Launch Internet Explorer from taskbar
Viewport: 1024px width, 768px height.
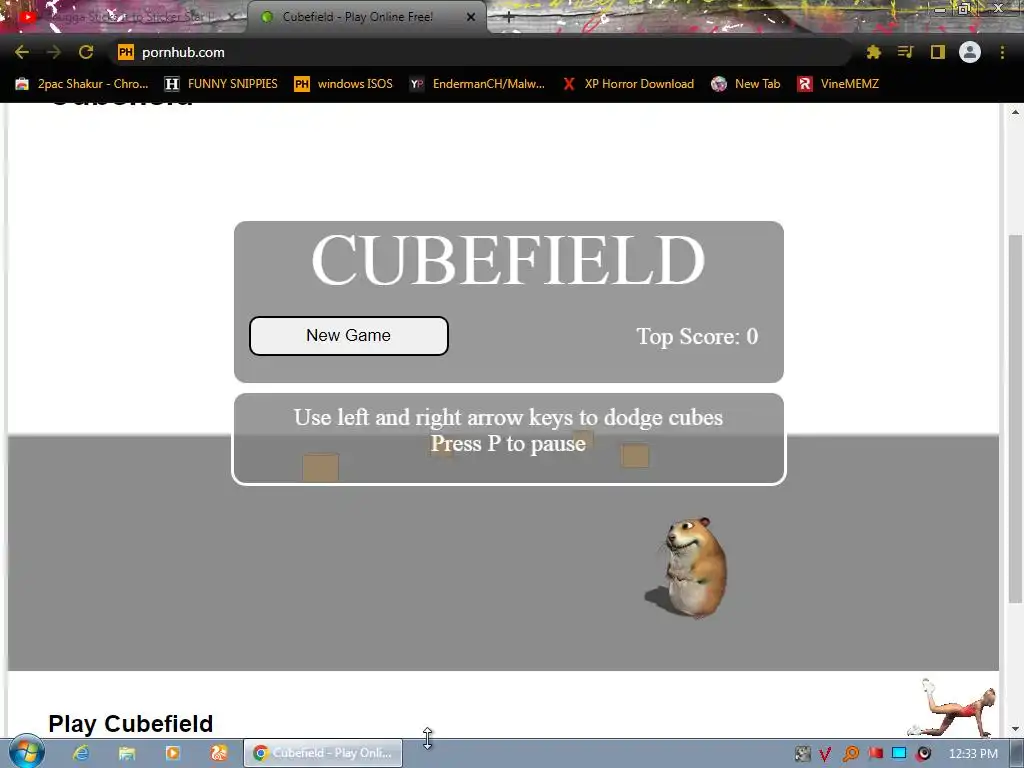(81, 753)
